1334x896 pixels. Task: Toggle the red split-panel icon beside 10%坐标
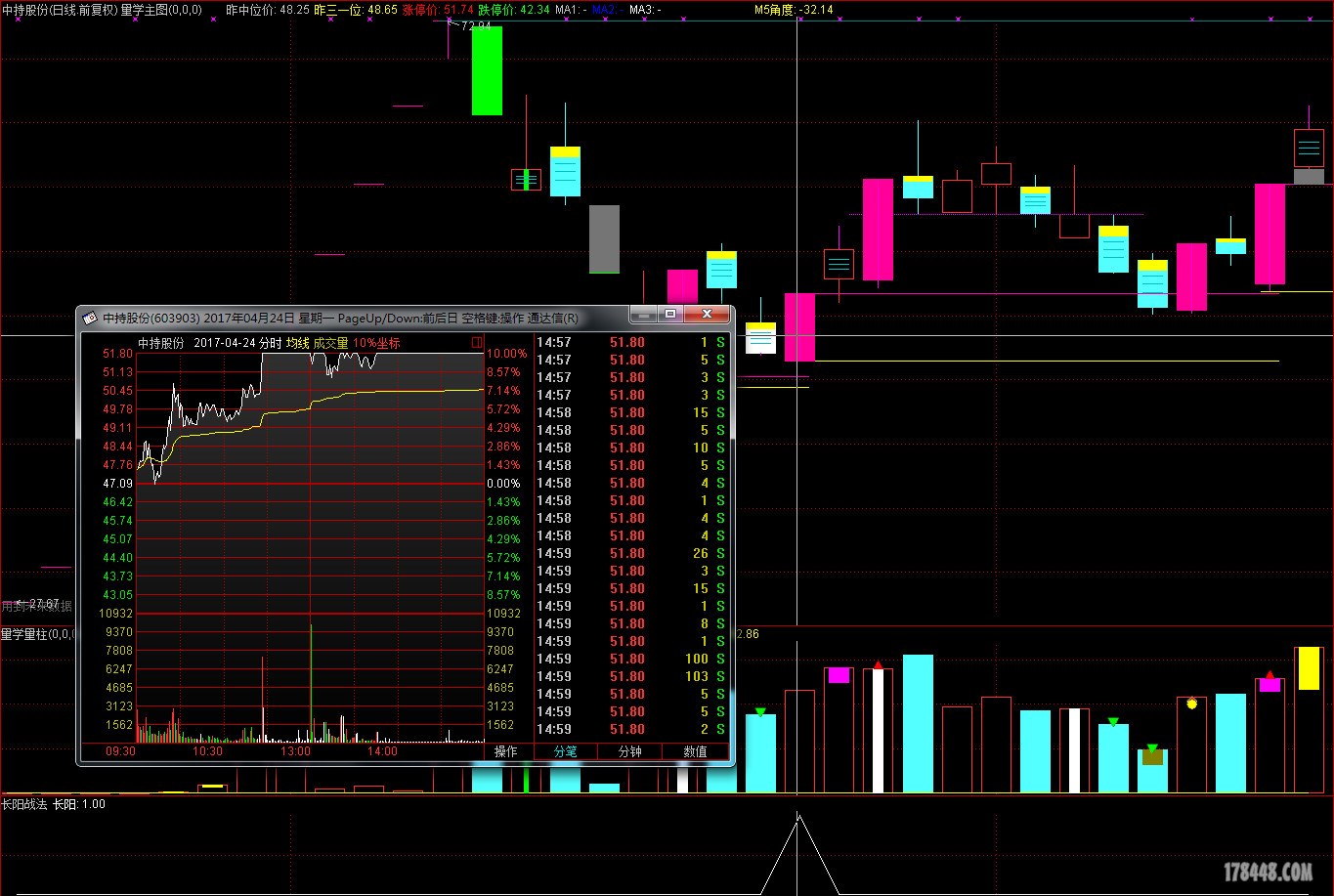477,343
